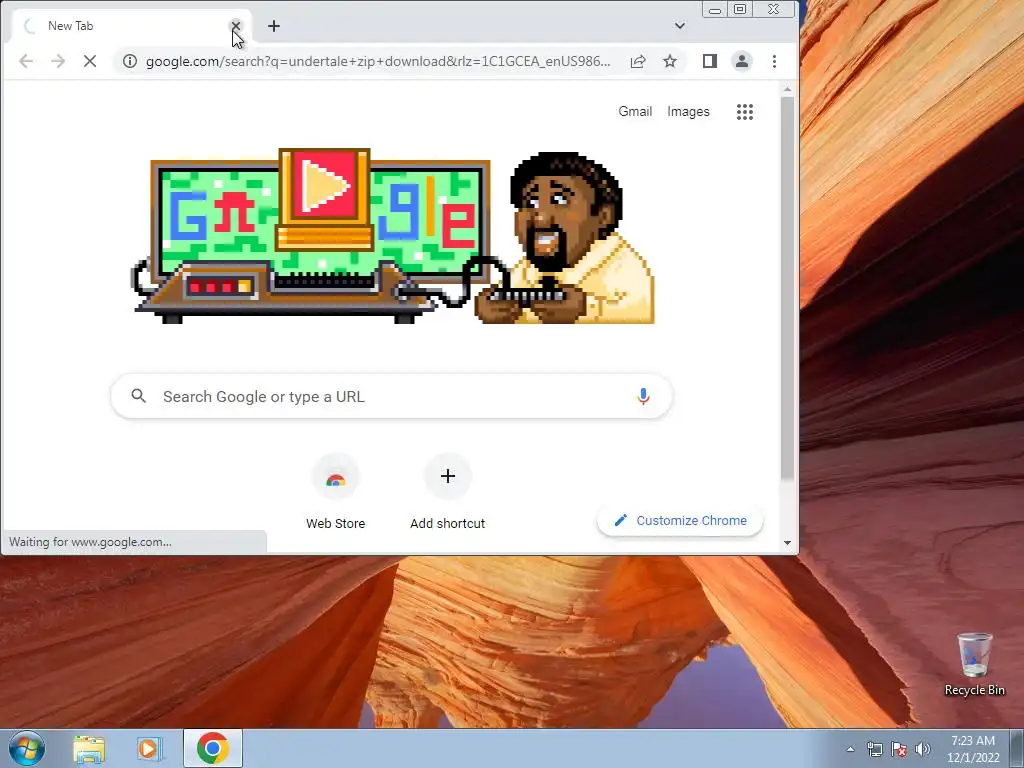The height and width of the screenshot is (768, 1024).
Task: Restore the Chrome window size
Action: click(x=740, y=9)
